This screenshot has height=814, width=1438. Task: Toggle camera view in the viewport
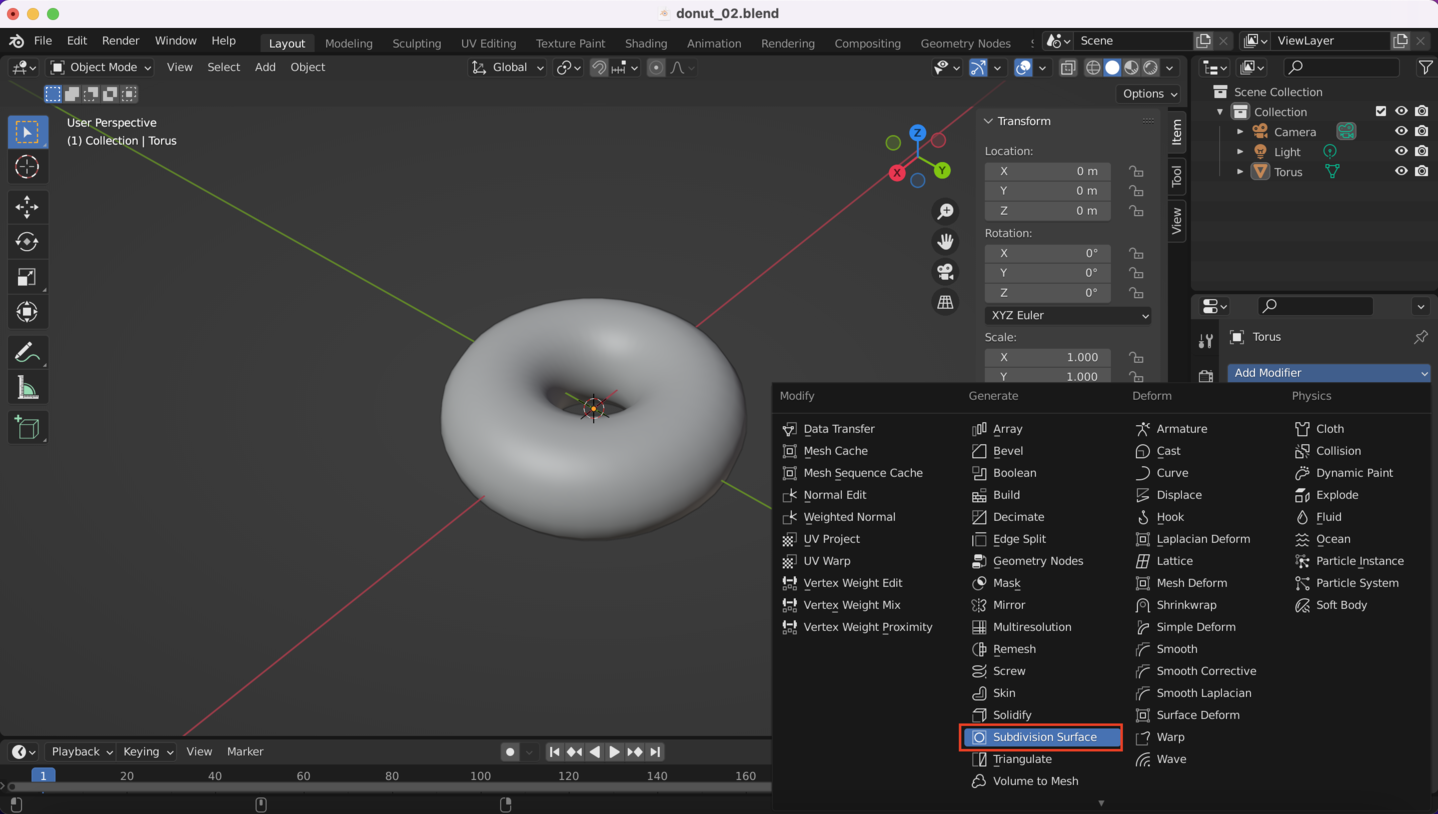pyautogui.click(x=944, y=272)
